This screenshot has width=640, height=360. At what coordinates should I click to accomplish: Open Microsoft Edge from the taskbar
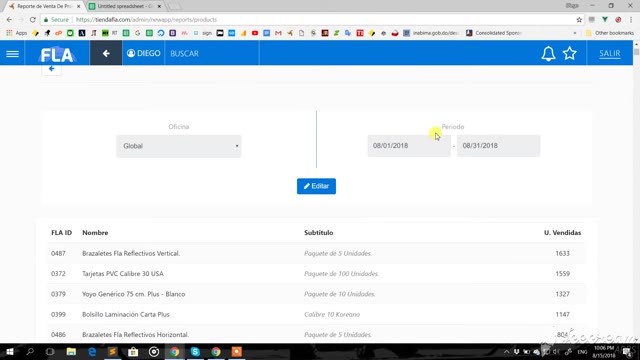[x=92, y=351]
